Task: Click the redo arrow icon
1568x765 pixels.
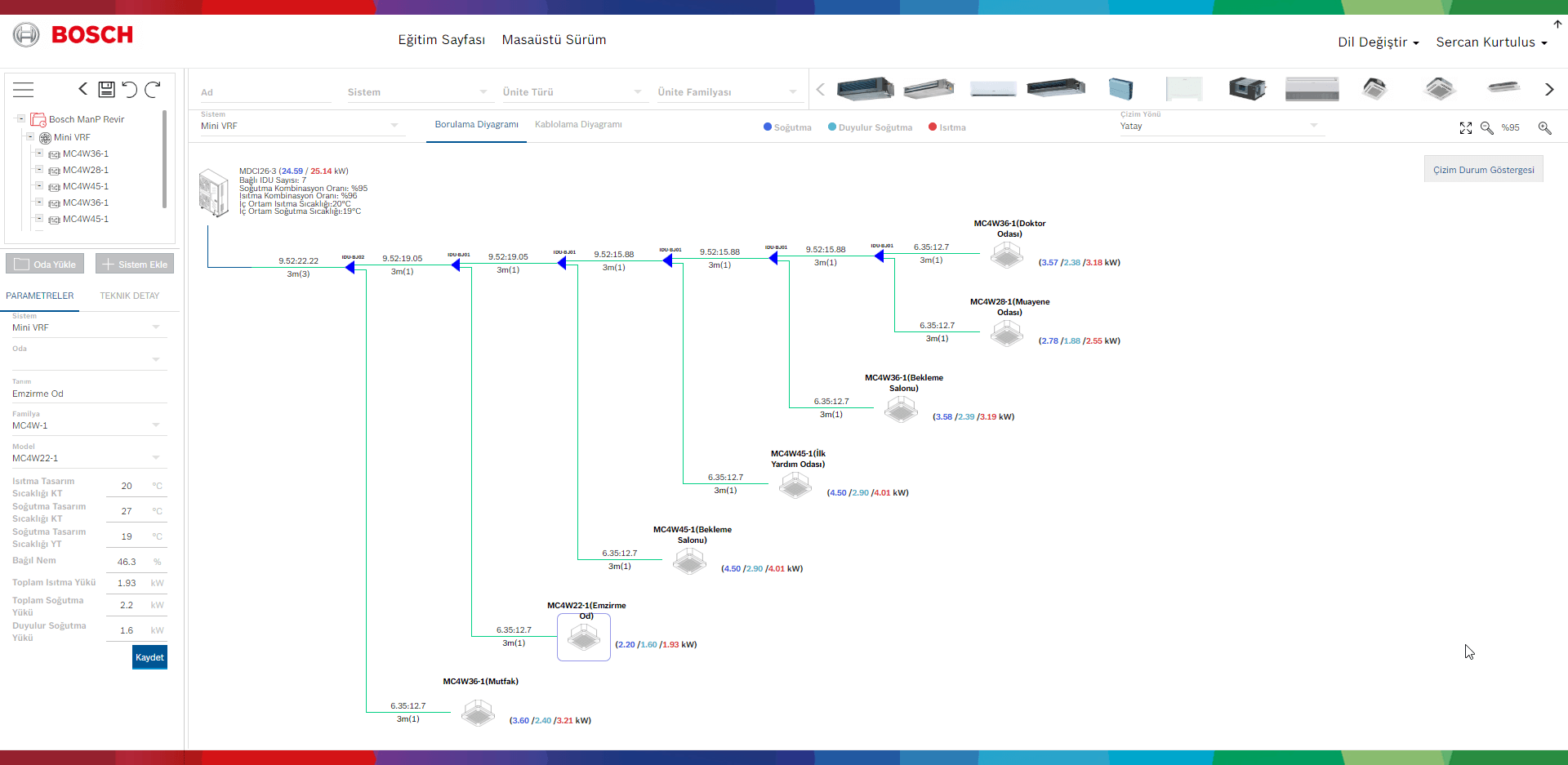Action: [x=153, y=89]
